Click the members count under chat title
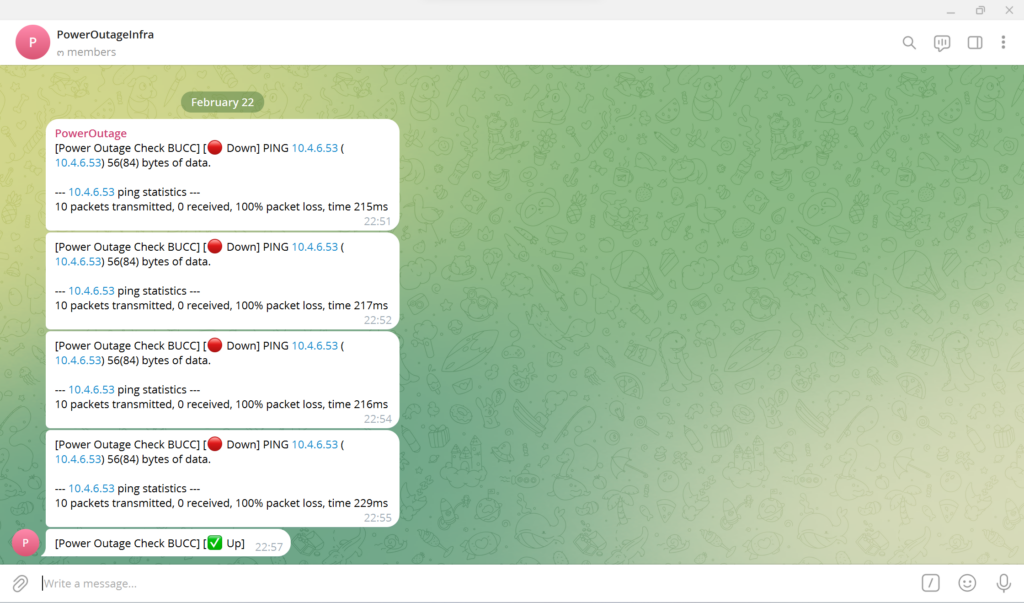The image size is (1024, 603). (x=90, y=52)
